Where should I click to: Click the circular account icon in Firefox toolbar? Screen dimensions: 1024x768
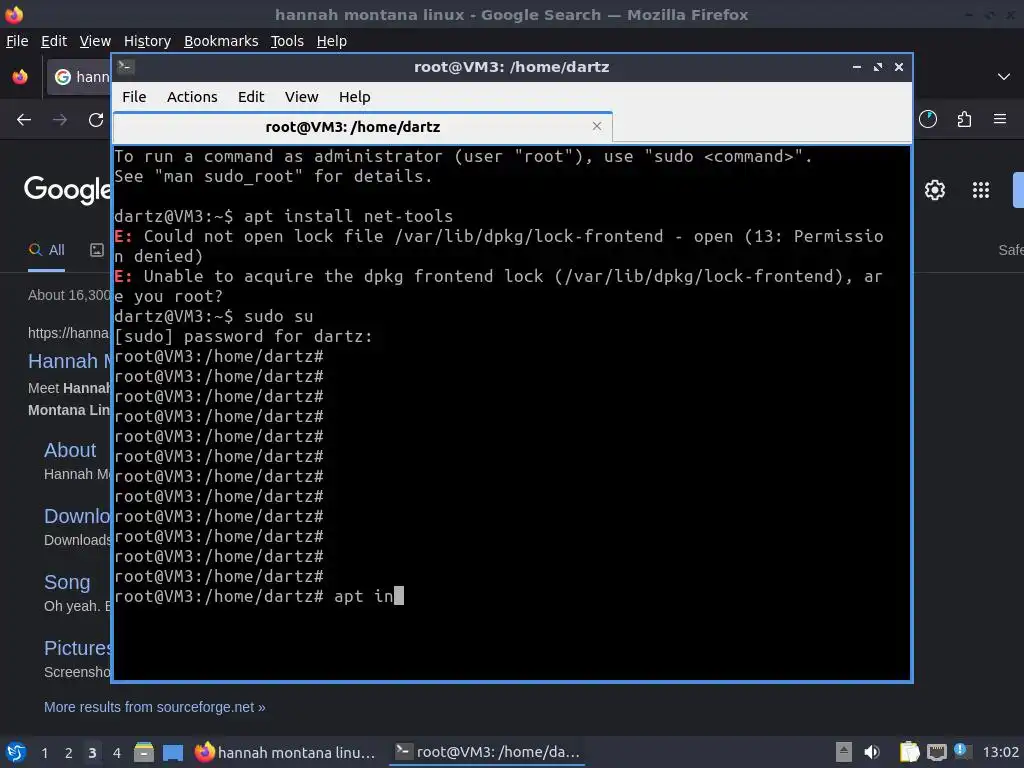click(x=928, y=120)
